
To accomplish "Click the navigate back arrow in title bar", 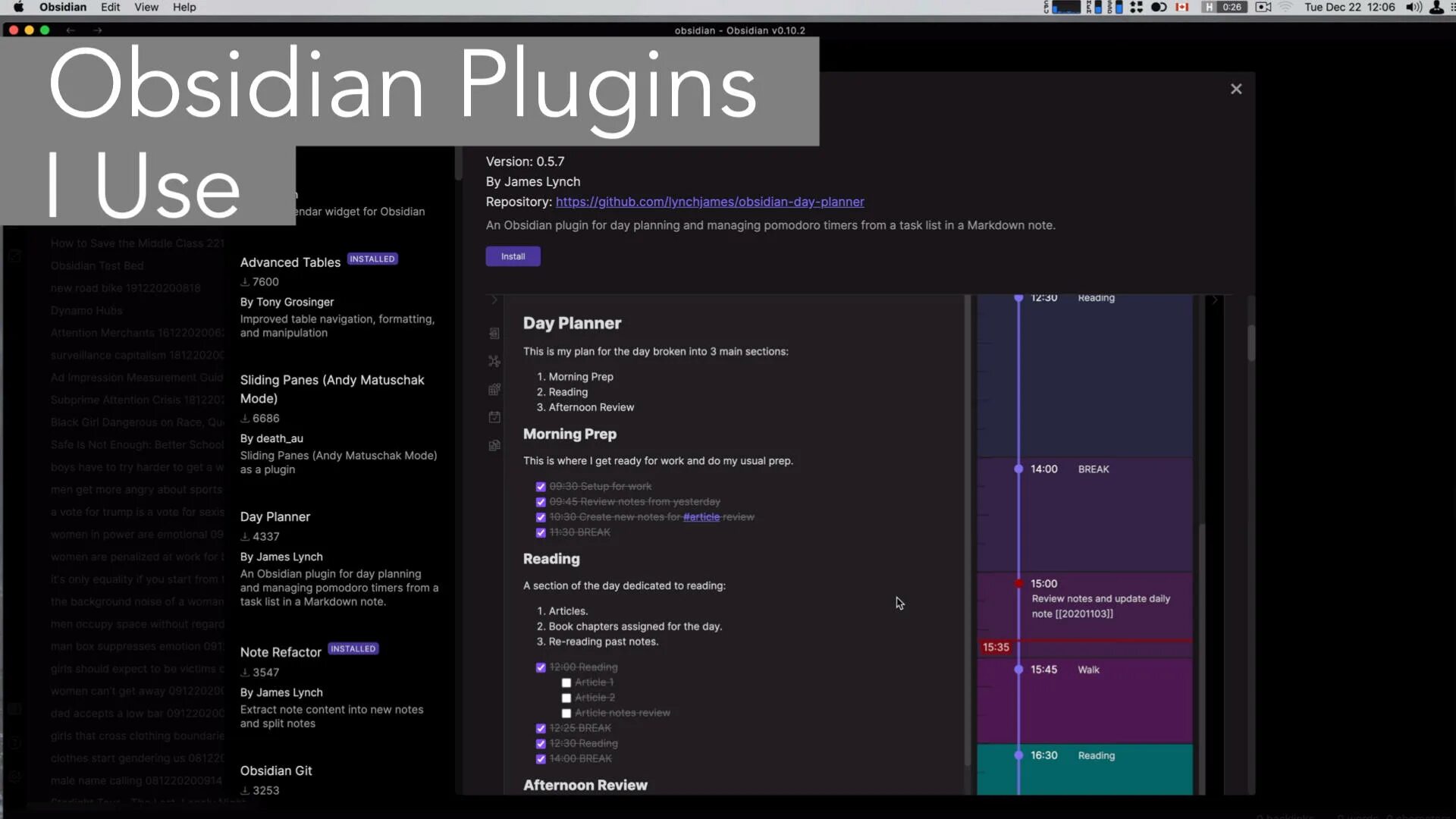I will 70,30.
